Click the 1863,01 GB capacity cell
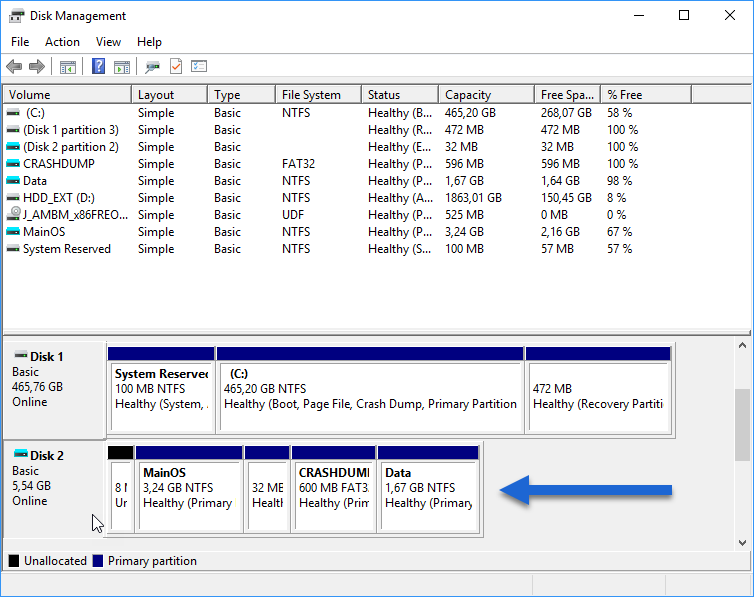 click(x=473, y=198)
